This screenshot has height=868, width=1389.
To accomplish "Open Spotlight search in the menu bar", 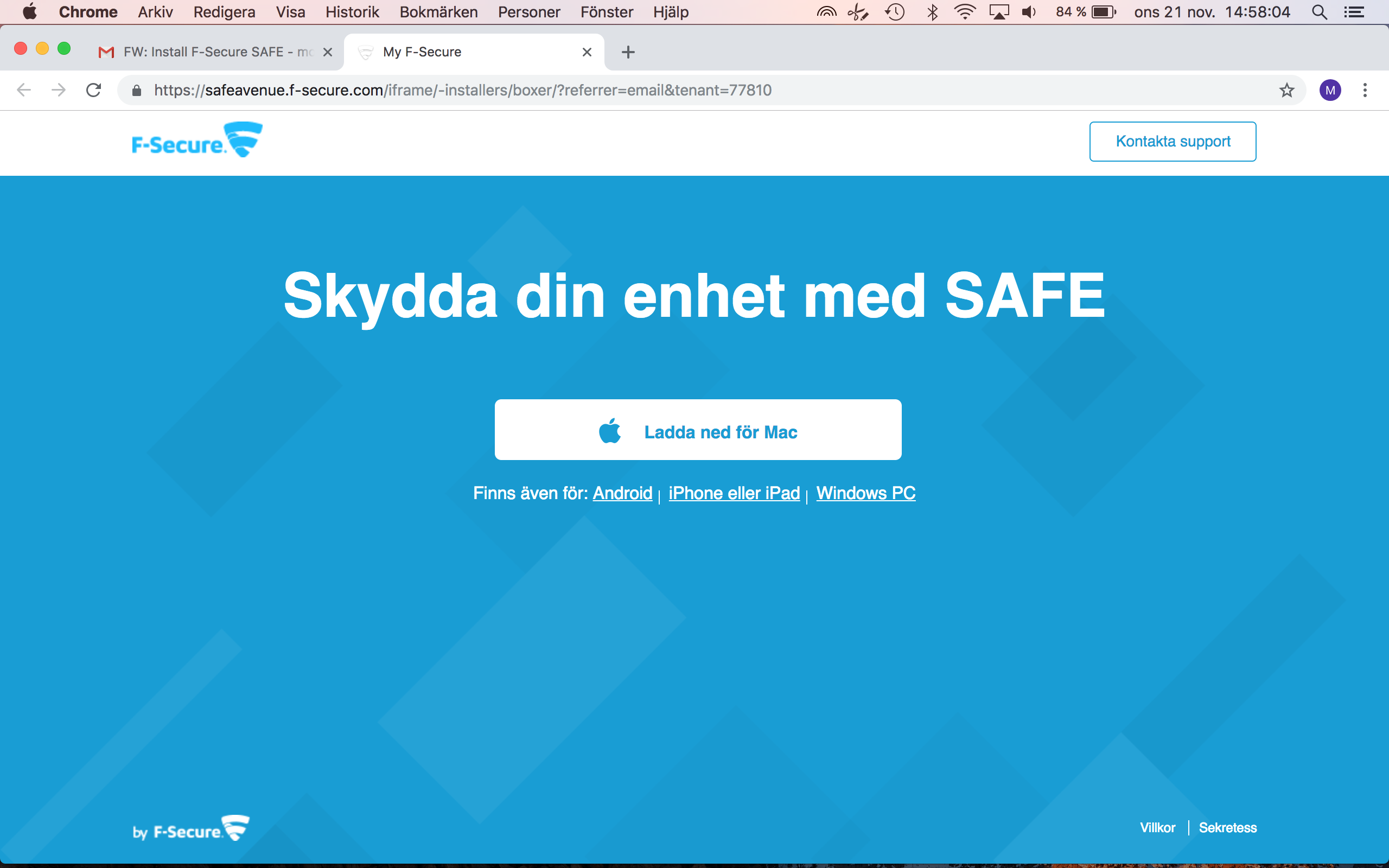I will coord(1319,12).
